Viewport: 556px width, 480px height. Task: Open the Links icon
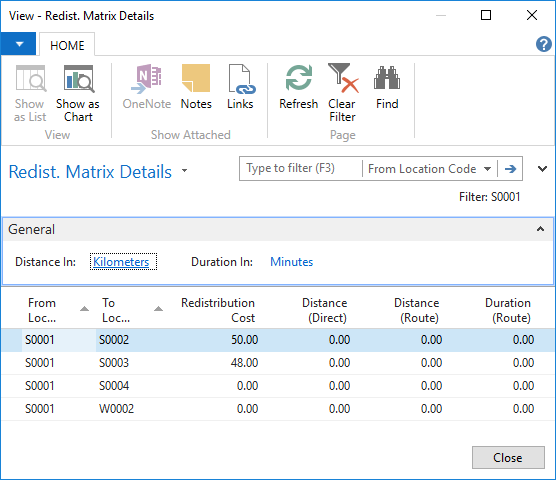241,79
